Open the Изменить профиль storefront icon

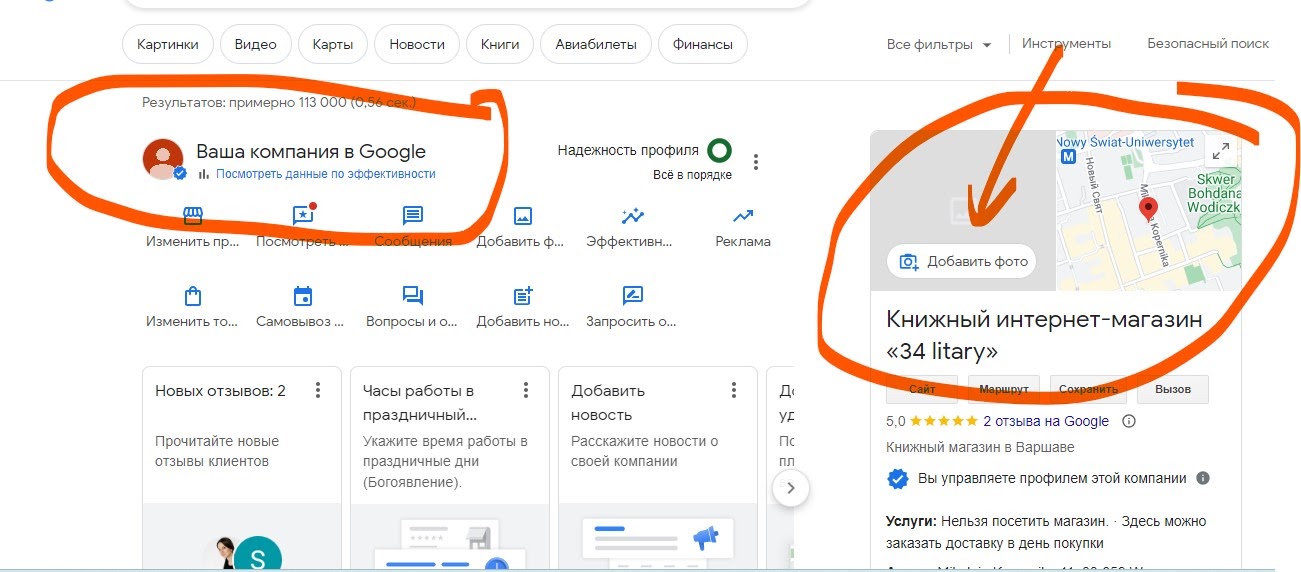coord(192,216)
